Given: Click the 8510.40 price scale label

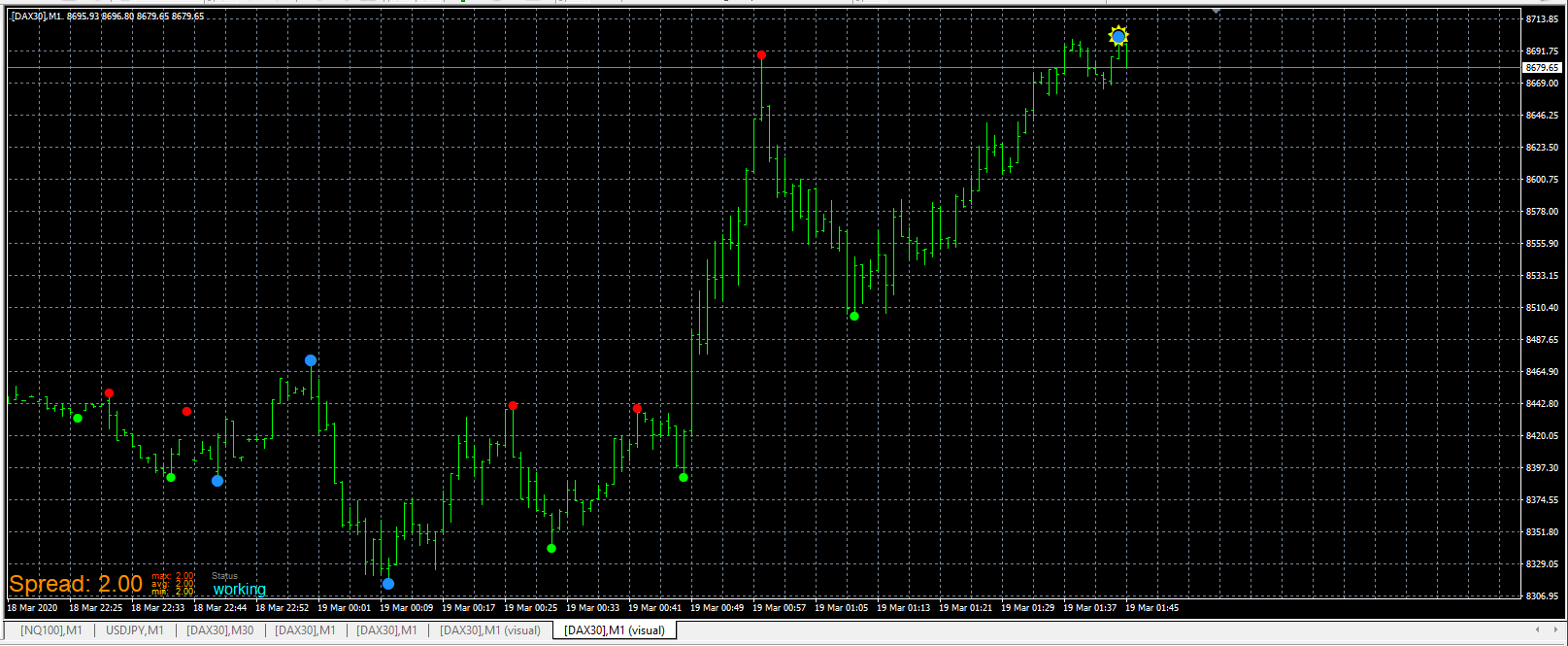Looking at the screenshot, I should click(x=1542, y=308).
